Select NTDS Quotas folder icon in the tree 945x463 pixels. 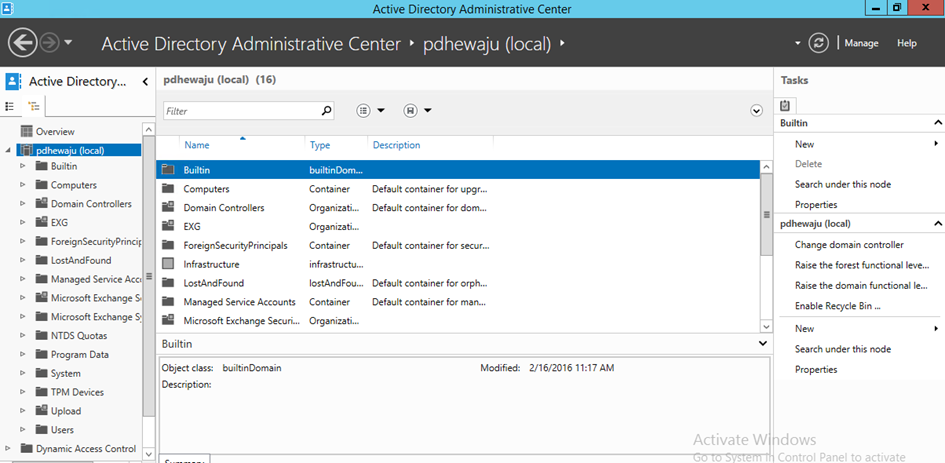click(42, 335)
